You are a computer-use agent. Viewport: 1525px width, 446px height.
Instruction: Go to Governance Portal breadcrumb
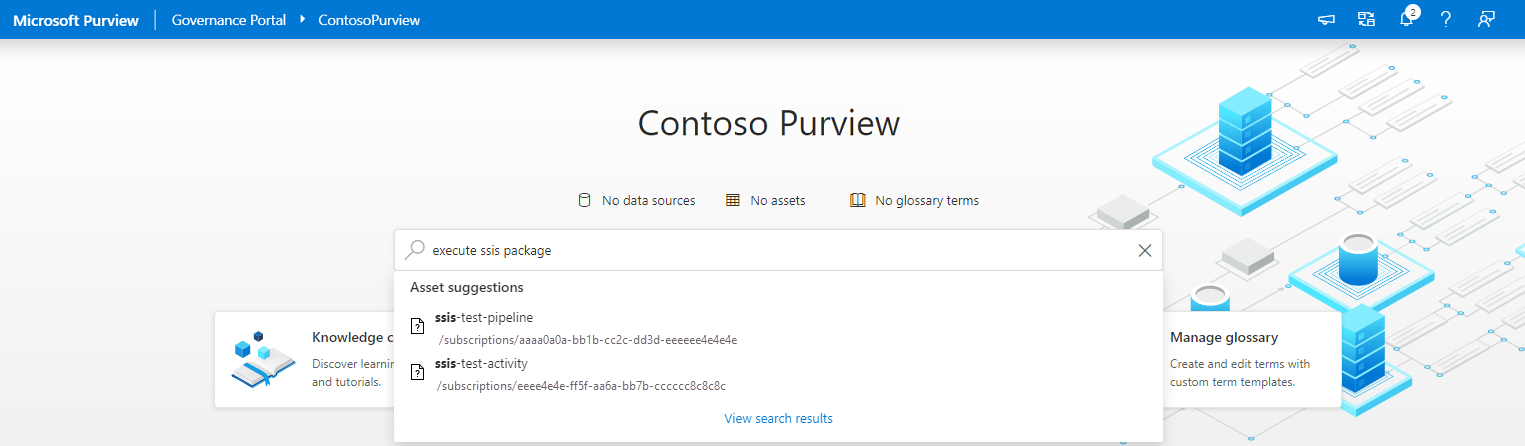pos(229,20)
